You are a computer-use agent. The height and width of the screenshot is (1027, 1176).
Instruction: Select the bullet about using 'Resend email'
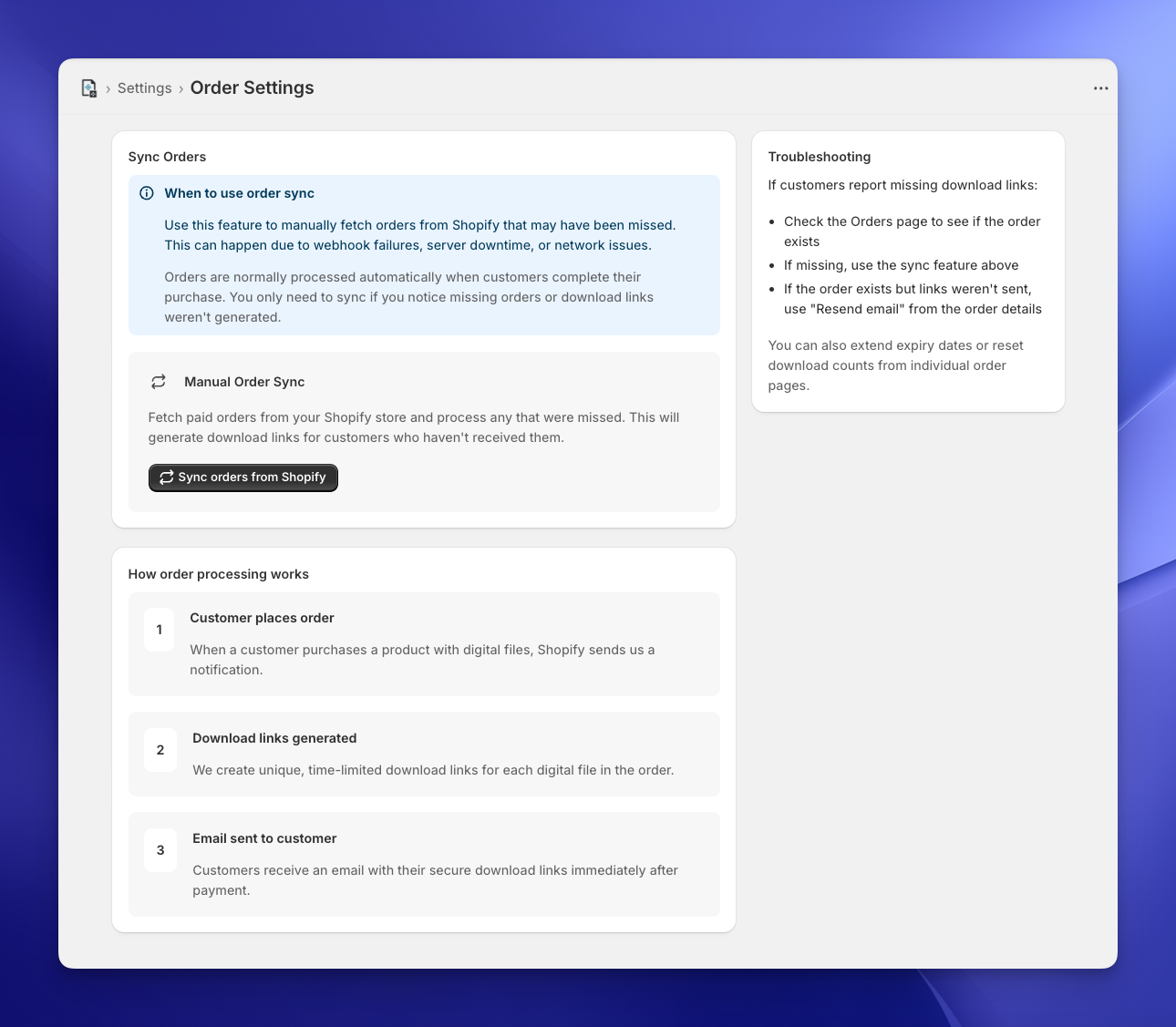click(912, 298)
